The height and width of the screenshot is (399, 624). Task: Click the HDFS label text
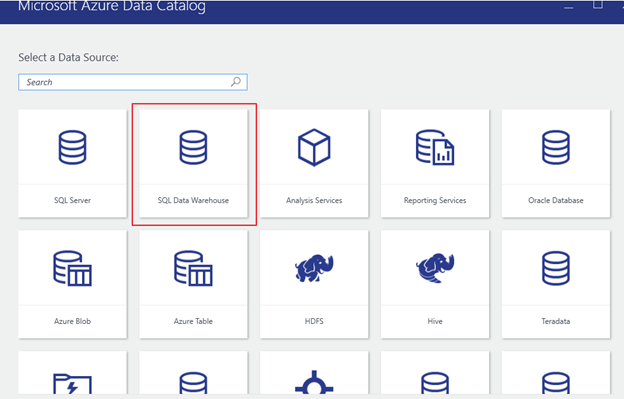[x=314, y=321]
